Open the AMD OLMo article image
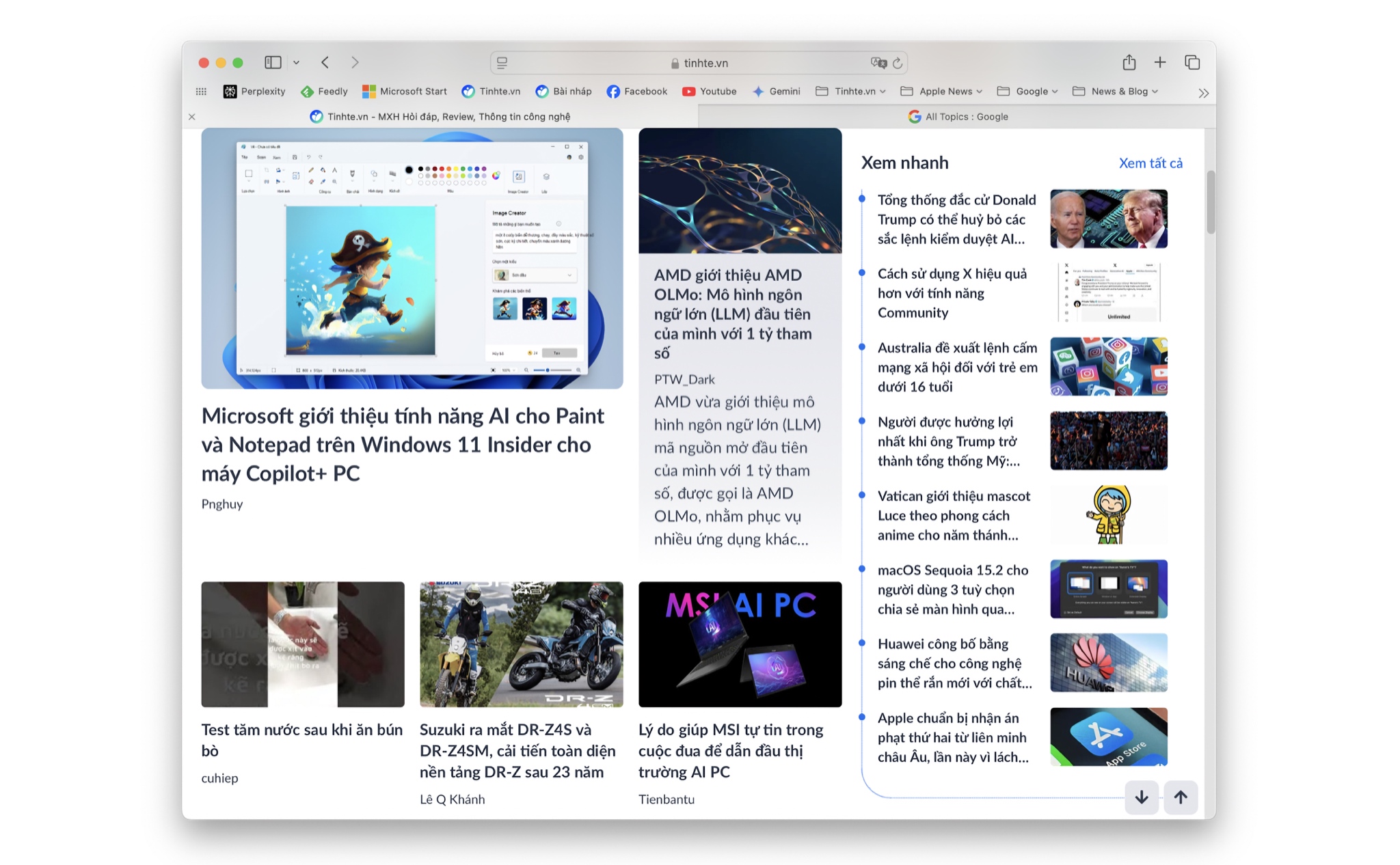Viewport: 1400px width, 865px height. (740, 191)
